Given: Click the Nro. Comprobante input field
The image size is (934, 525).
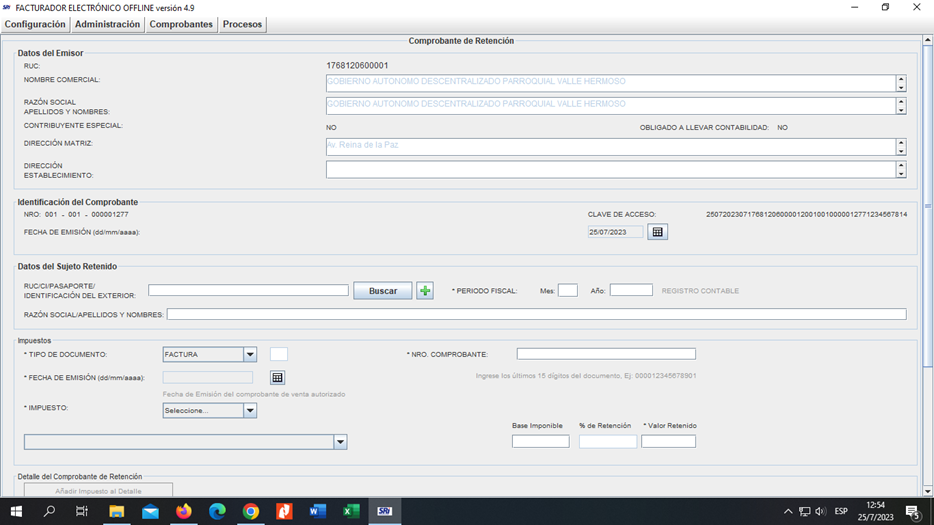Looking at the screenshot, I should (x=605, y=354).
